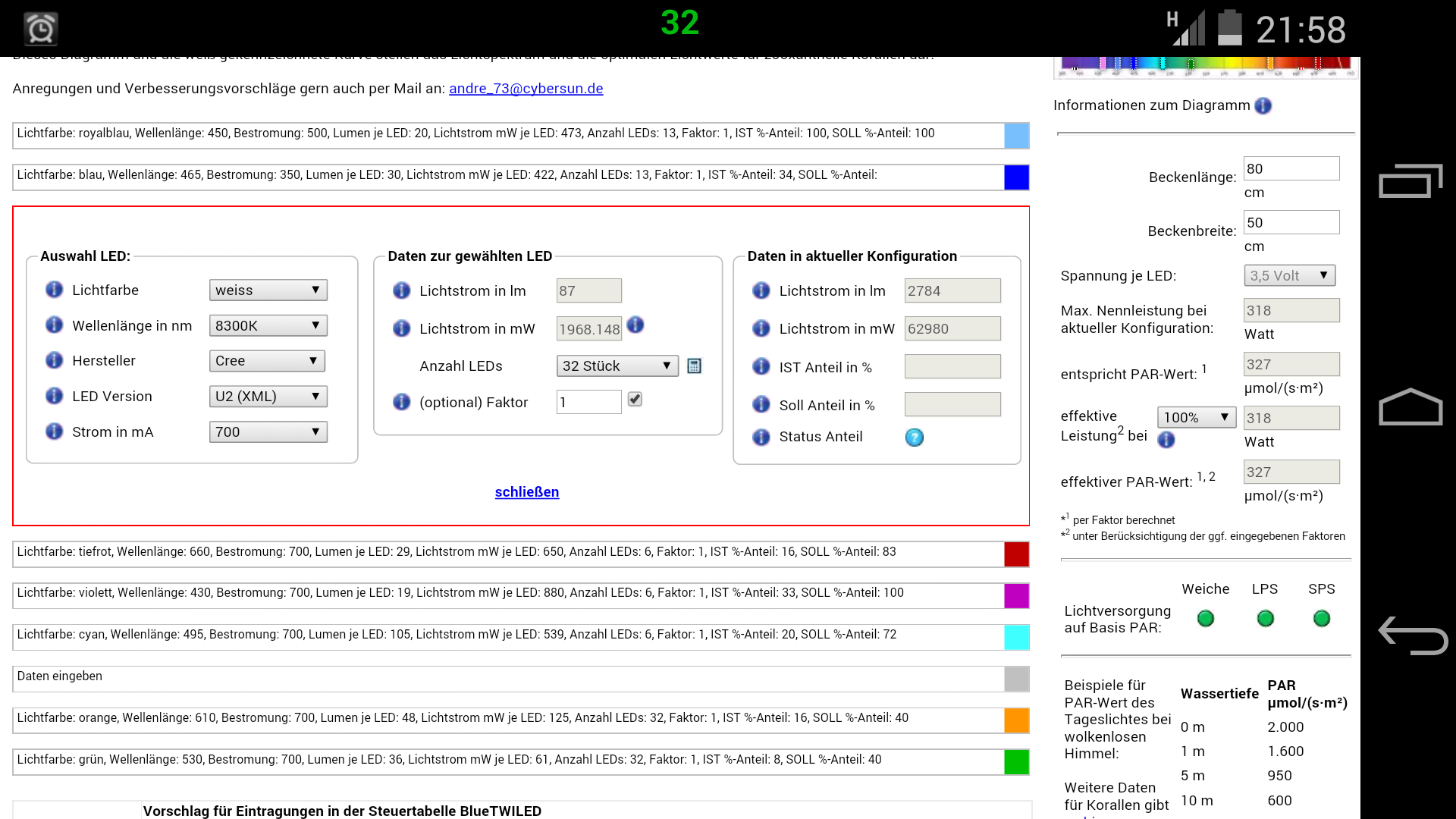Click info icon under effektive Leistung
This screenshot has width=1456, height=819.
tap(1166, 440)
